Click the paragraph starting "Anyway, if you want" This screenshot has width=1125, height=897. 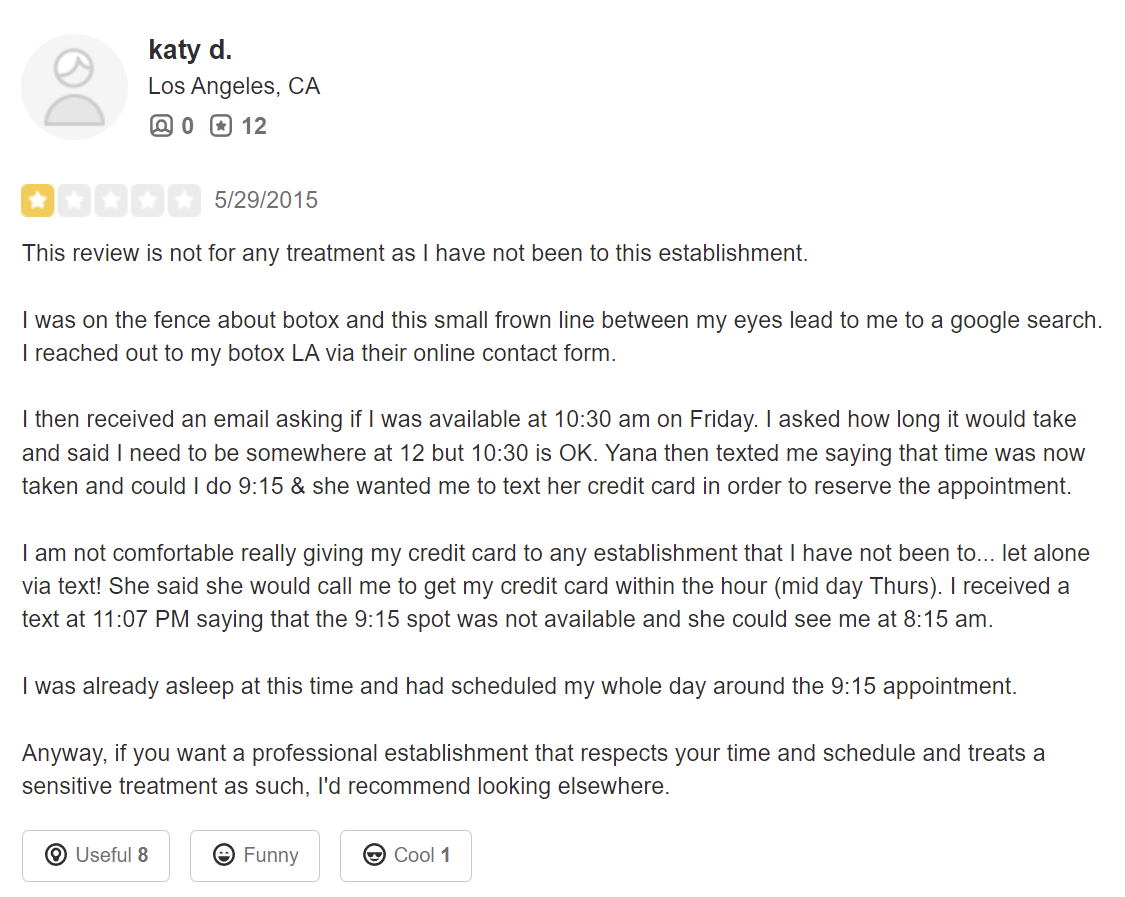533,769
